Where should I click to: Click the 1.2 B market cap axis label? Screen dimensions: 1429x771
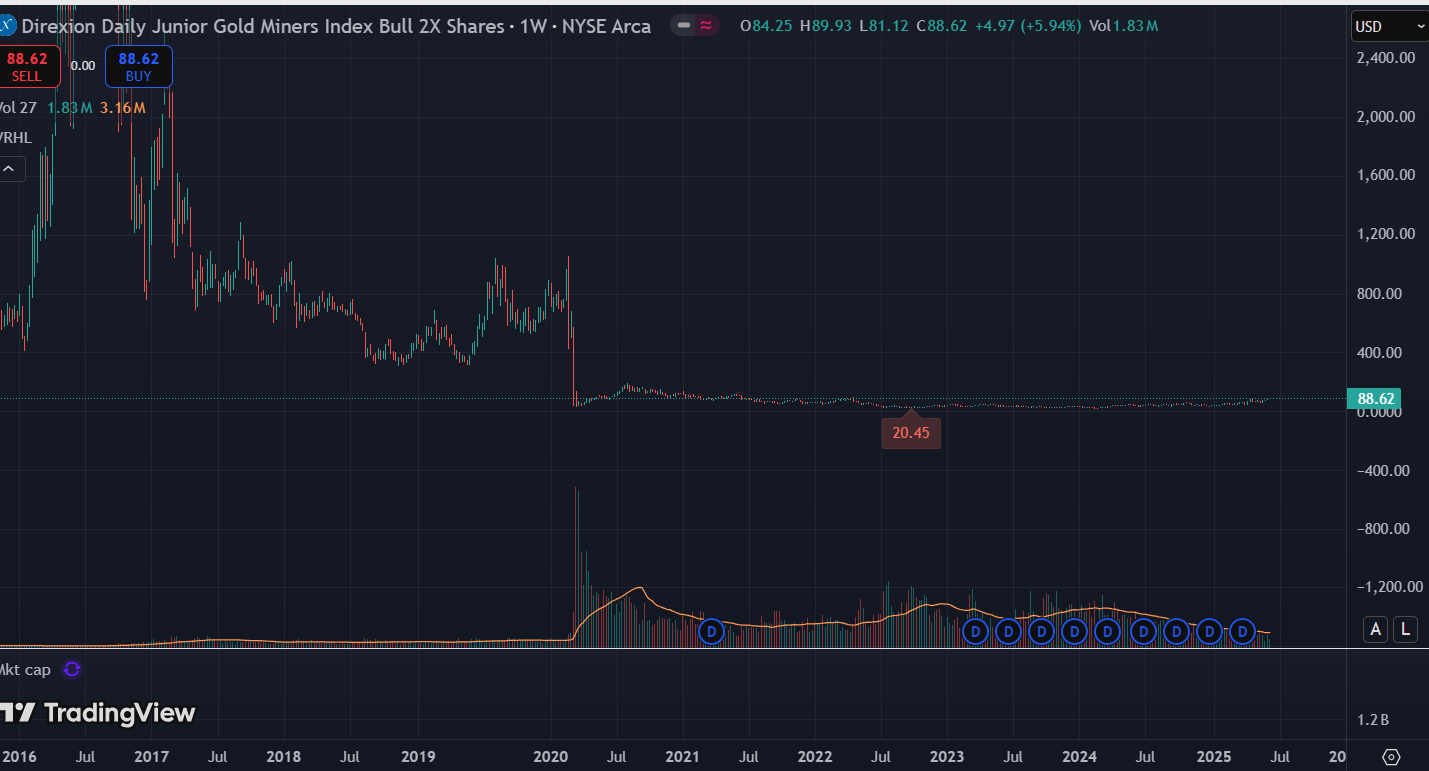pos(1373,719)
